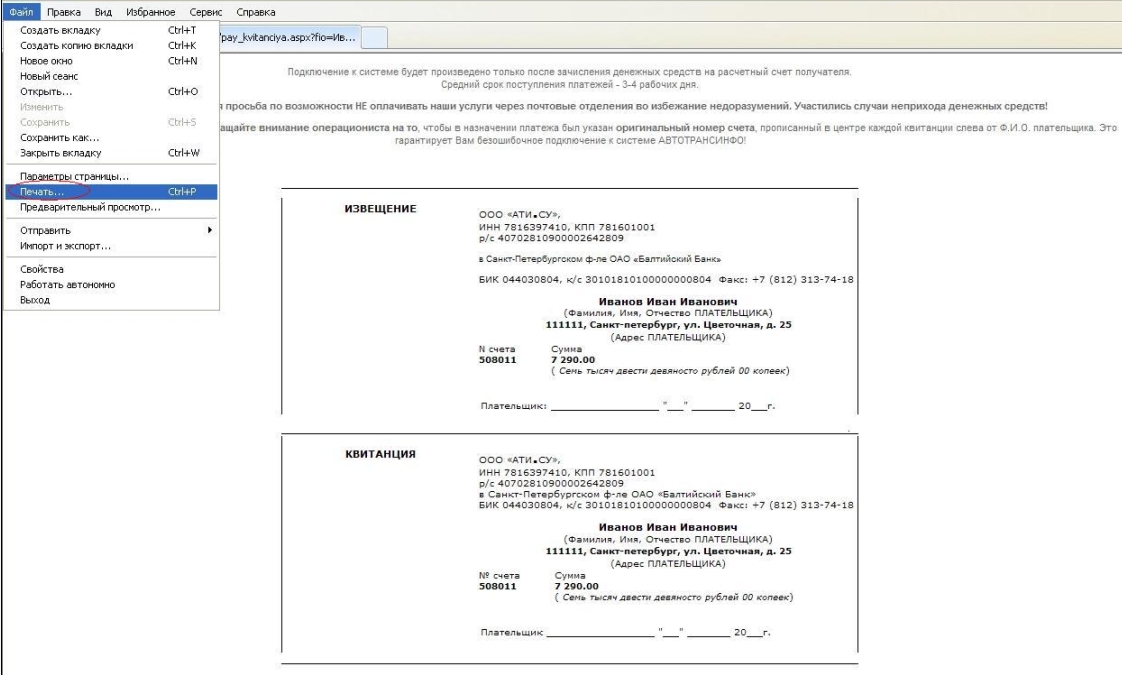The width and height of the screenshot is (1122, 675).
Task: Start a Новый сеанс
Action: 49,76
